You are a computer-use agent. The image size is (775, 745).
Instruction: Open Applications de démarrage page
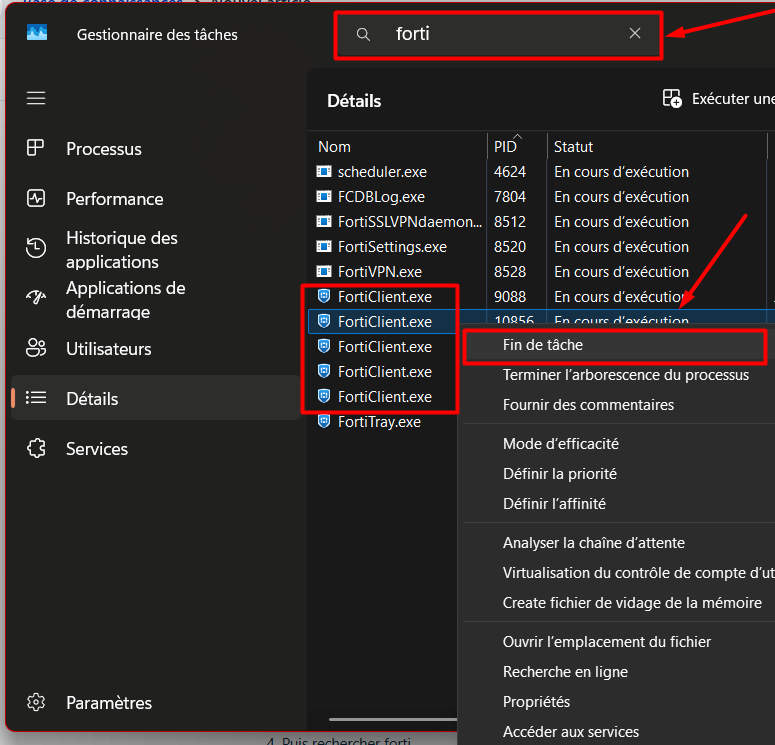pyautogui.click(x=156, y=299)
